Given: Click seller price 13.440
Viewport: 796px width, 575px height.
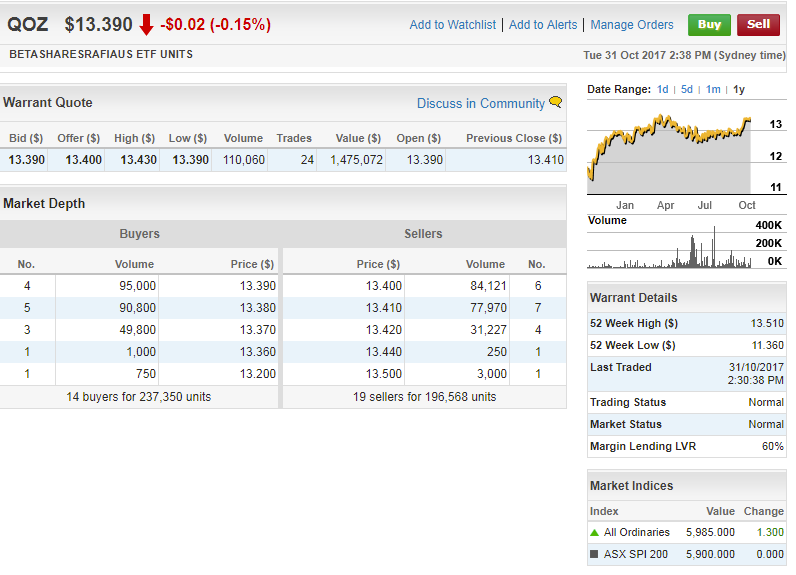Looking at the screenshot, I should click(384, 352).
